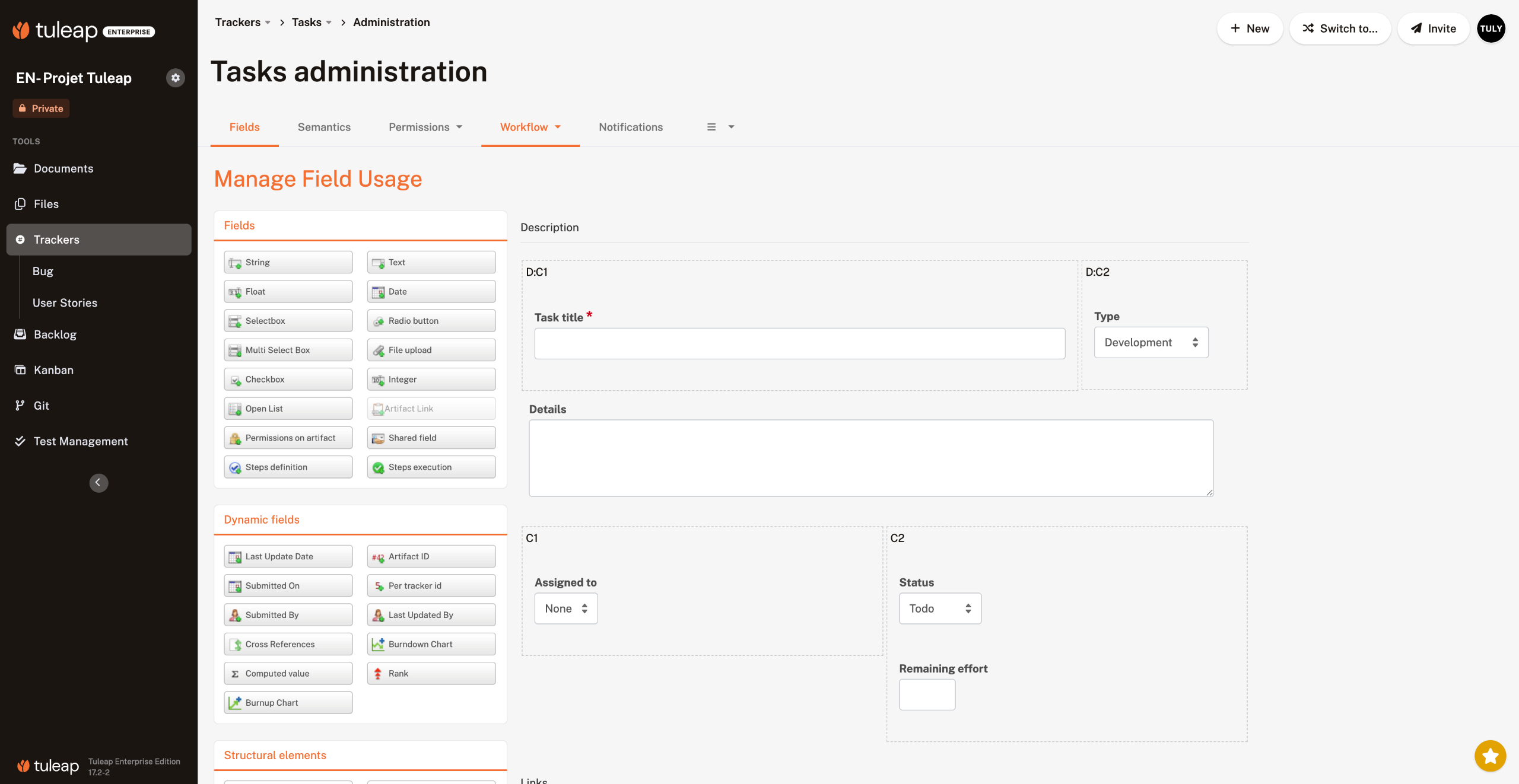Open the Kanban tool in the sidebar
The height and width of the screenshot is (784, 1519).
(x=53, y=370)
